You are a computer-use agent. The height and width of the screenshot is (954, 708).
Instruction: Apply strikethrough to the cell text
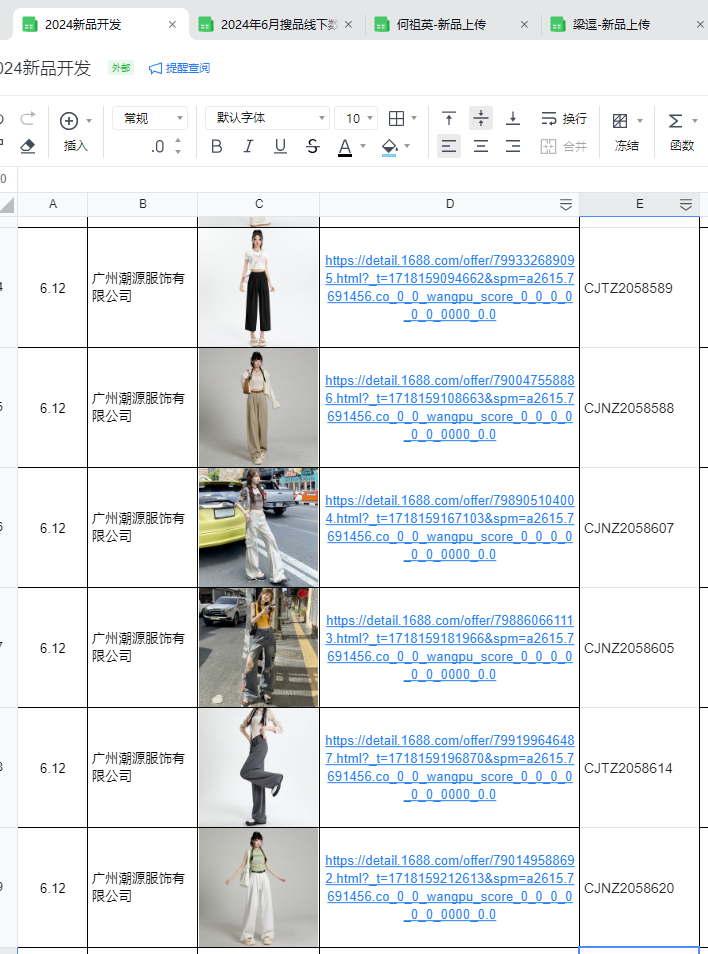pyautogui.click(x=313, y=147)
